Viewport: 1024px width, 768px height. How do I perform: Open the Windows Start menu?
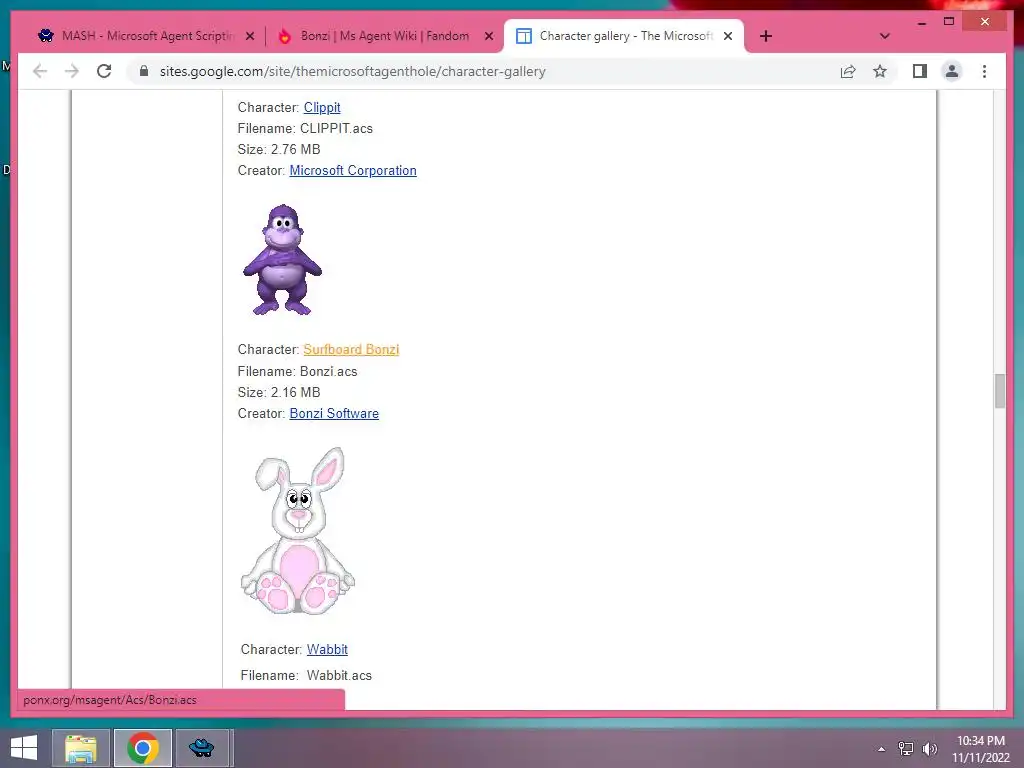pos(24,748)
